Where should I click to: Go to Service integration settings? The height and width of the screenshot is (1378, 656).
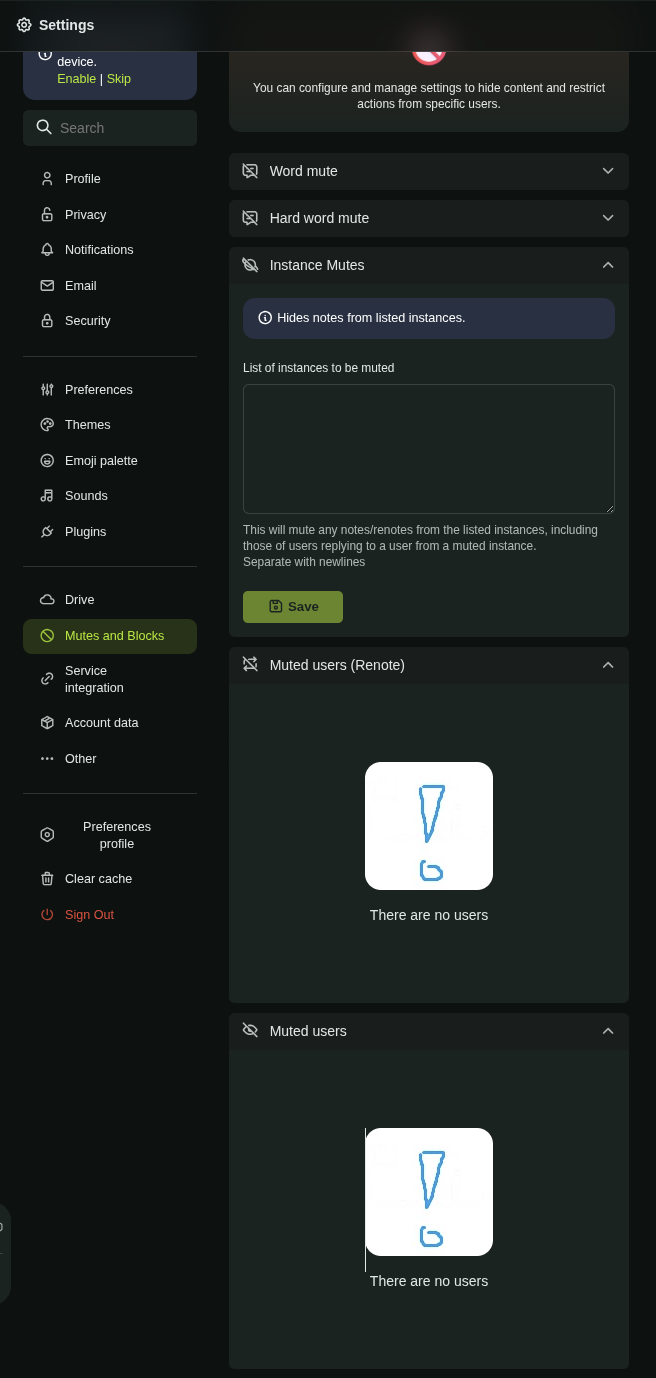(x=94, y=679)
